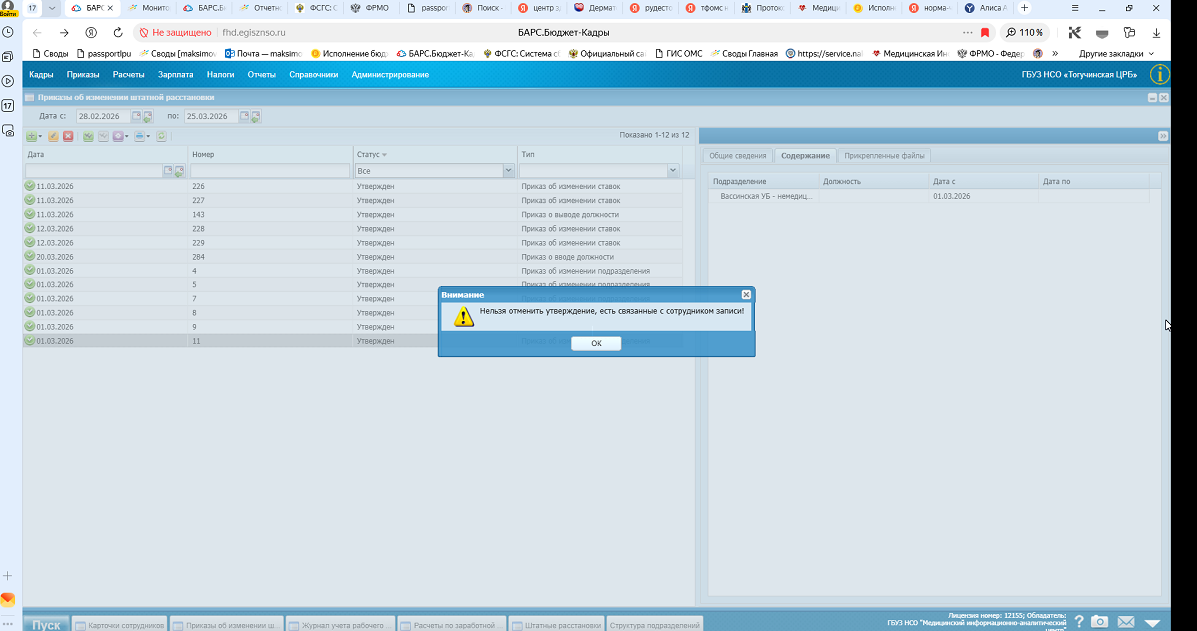Open new browser tab with plus button

point(1024,8)
